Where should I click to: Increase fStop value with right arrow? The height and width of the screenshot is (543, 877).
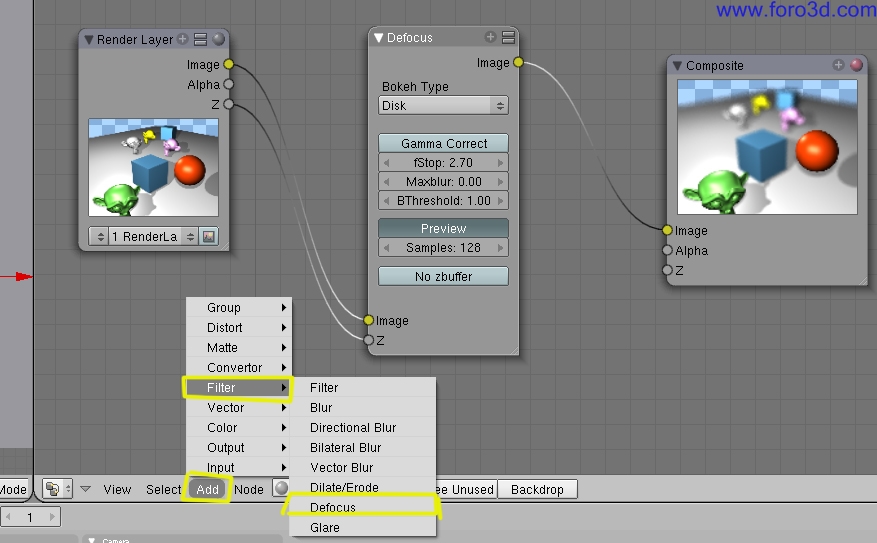(x=501, y=163)
